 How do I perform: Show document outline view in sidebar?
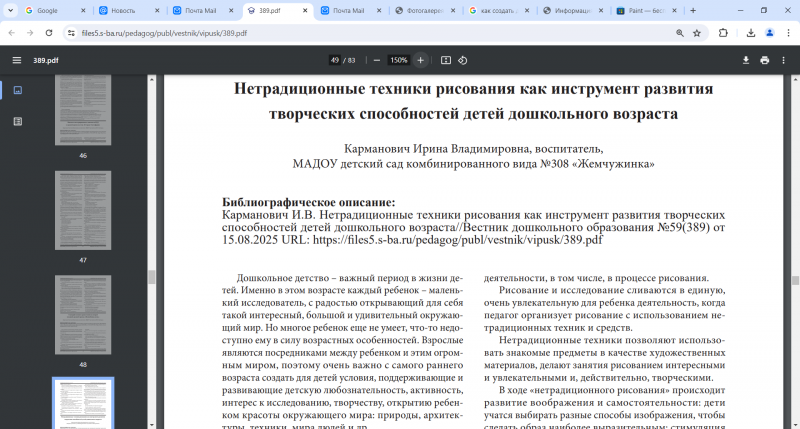17,121
